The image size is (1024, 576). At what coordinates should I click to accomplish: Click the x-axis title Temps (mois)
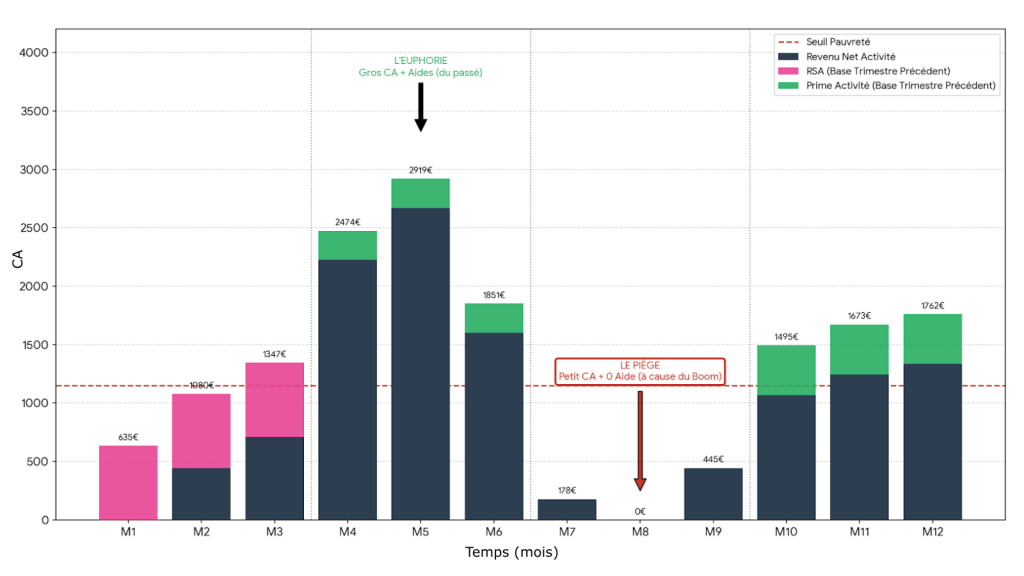point(512,552)
